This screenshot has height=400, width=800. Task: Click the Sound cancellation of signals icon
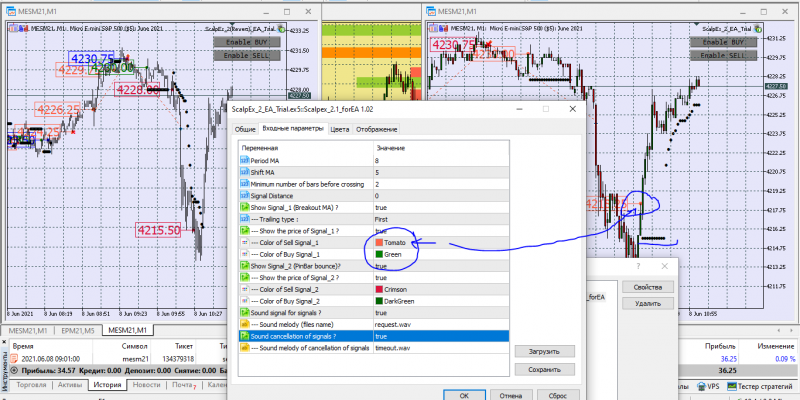(244, 336)
